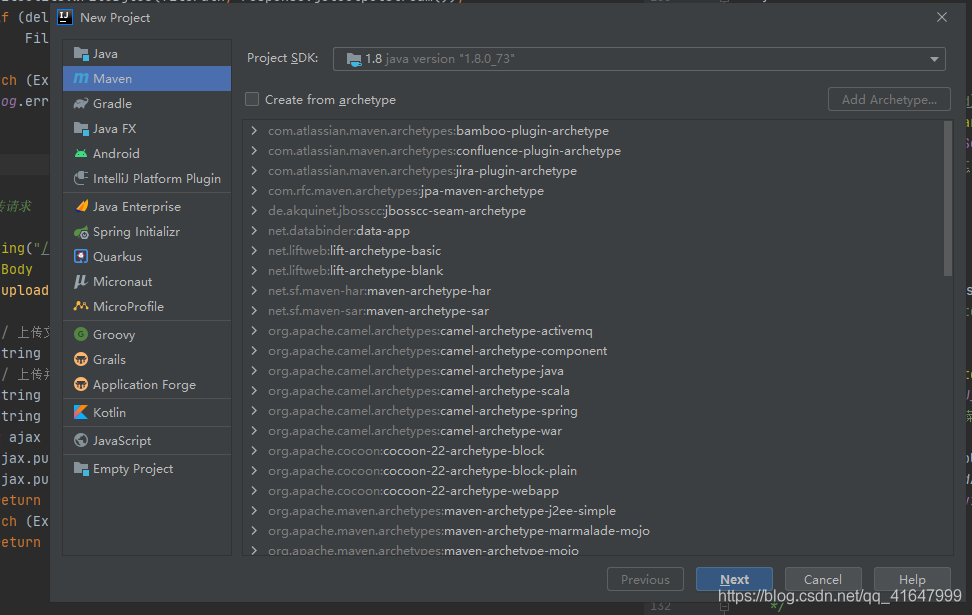Expand the bamboo-plugin-archetype tree node
This screenshot has height=615, width=972.
[x=255, y=131]
